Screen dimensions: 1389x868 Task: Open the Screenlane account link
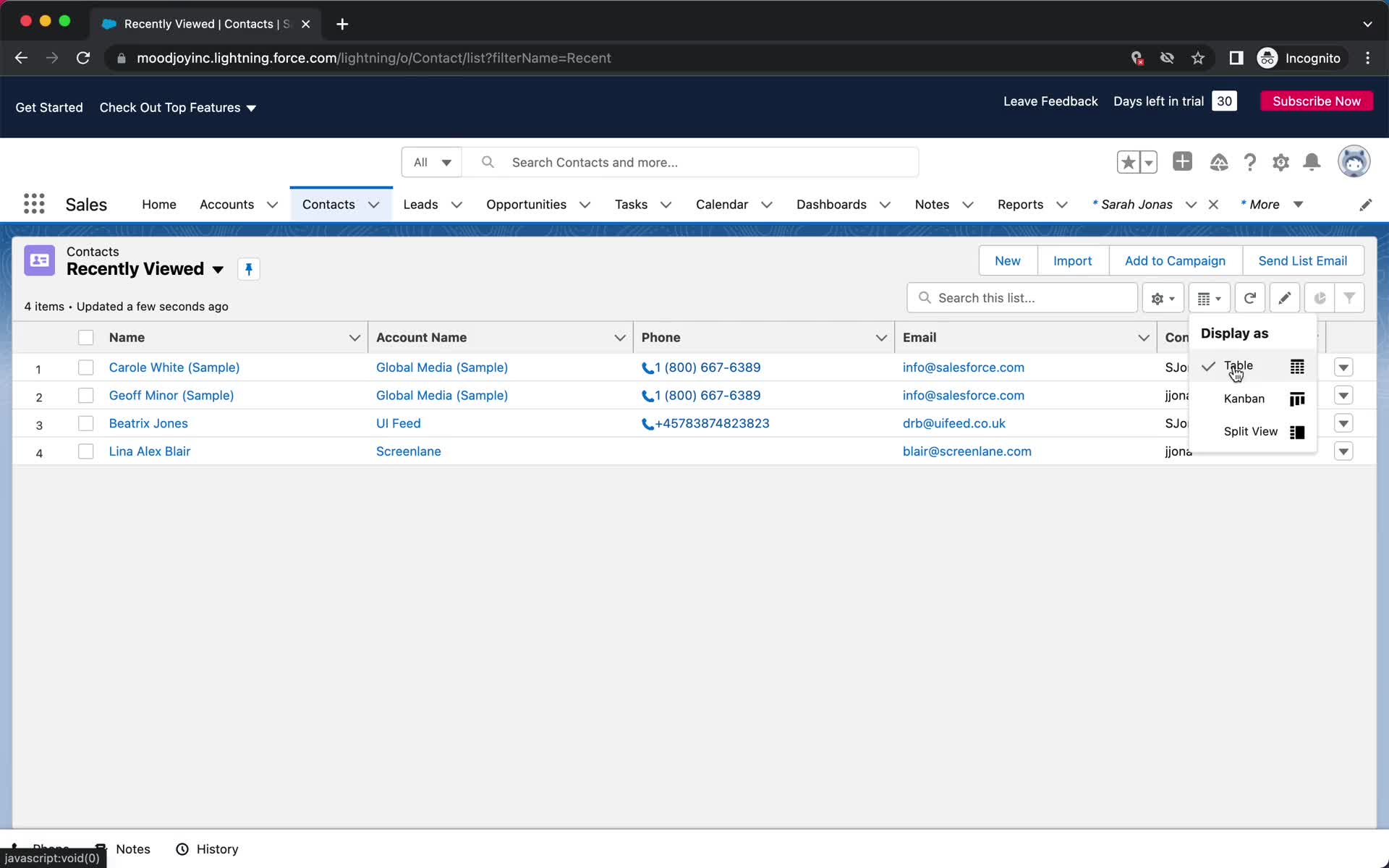[x=408, y=452]
